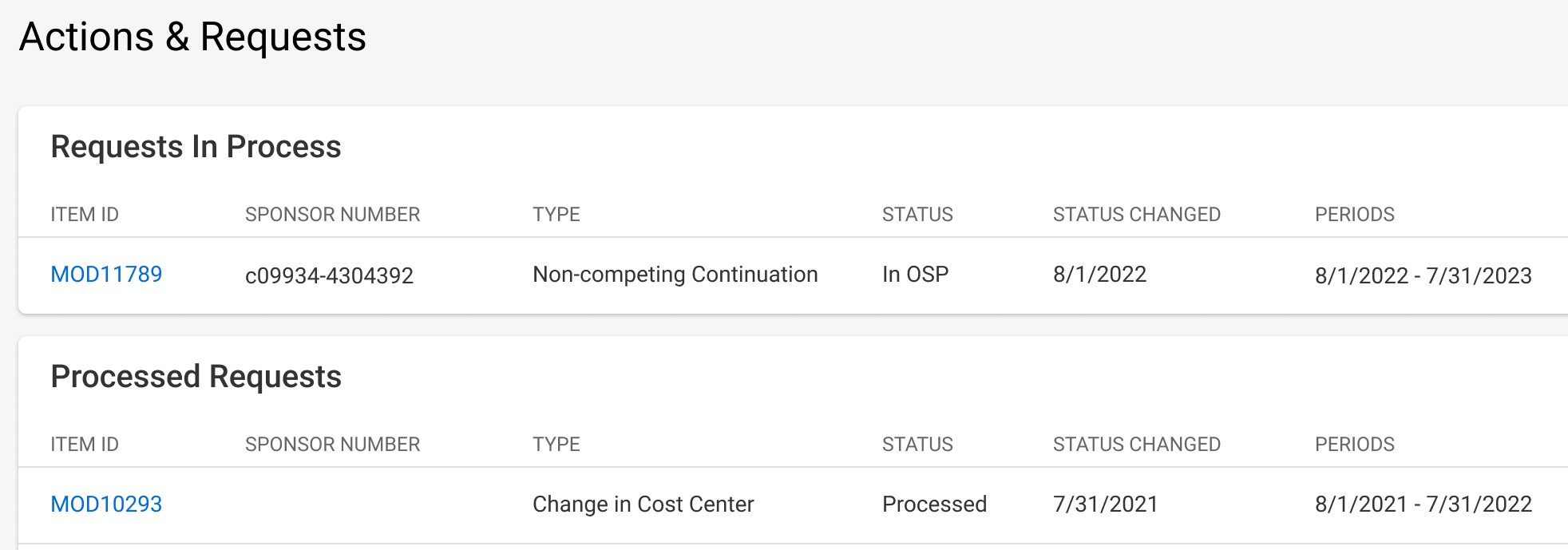Click the In OSP status cell
This screenshot has width=1568, height=550.
(x=915, y=275)
